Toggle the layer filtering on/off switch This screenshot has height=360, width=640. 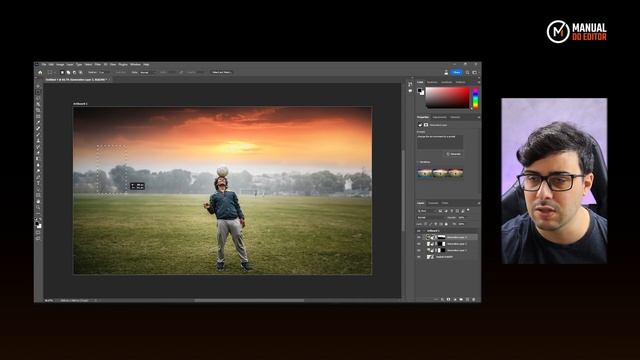[x=468, y=210]
